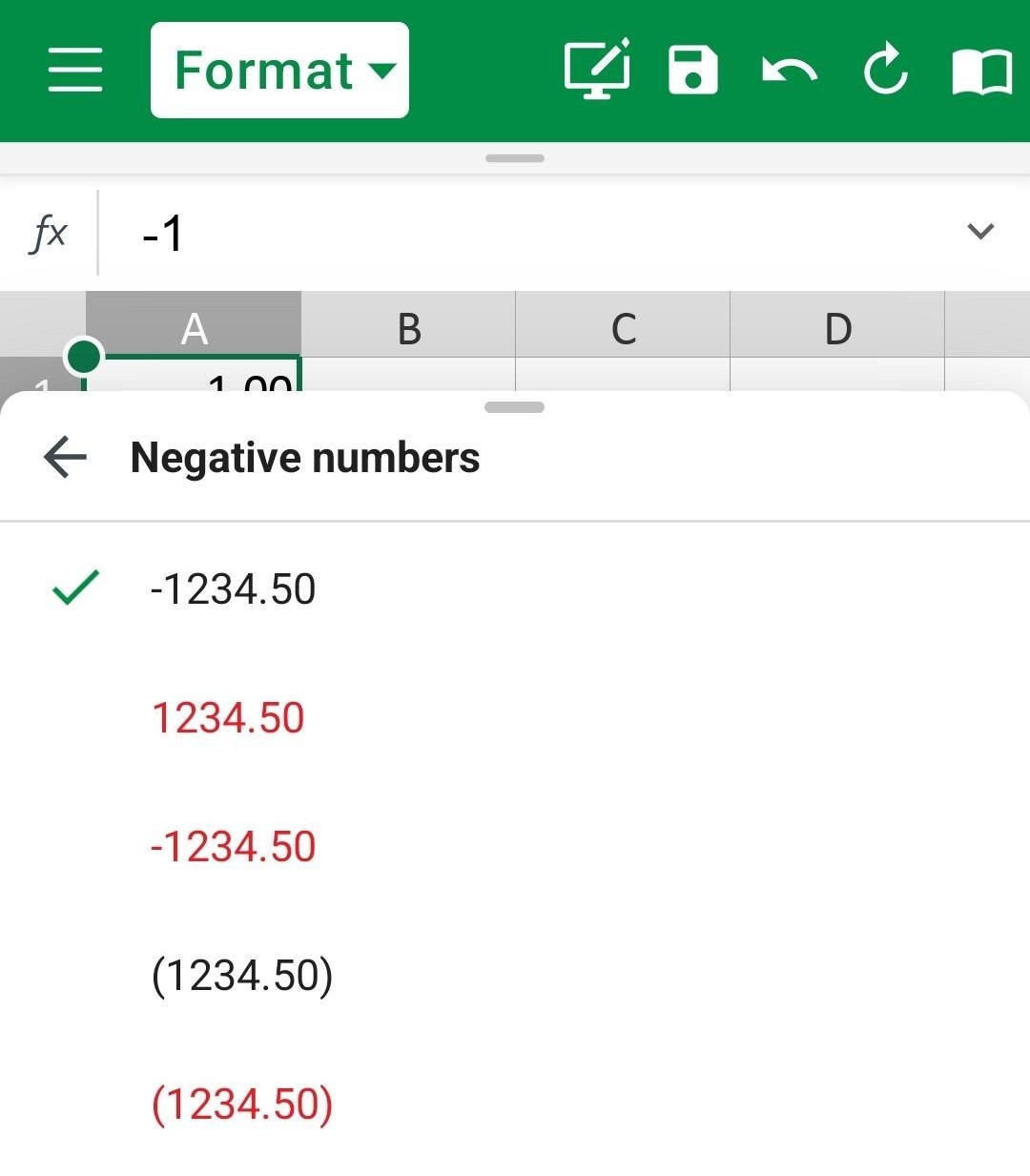Tap the bottom sheet drag handle
Viewport: 1030px width, 1176px height.
click(515, 407)
